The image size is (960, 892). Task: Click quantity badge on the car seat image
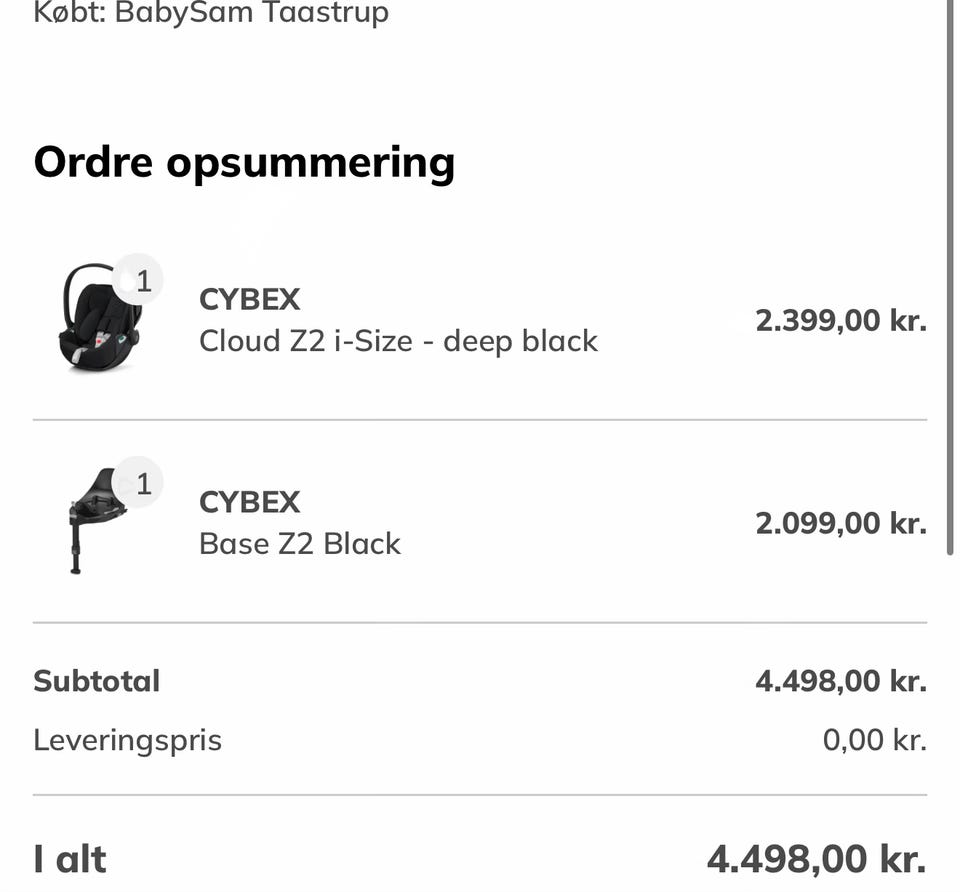142,281
